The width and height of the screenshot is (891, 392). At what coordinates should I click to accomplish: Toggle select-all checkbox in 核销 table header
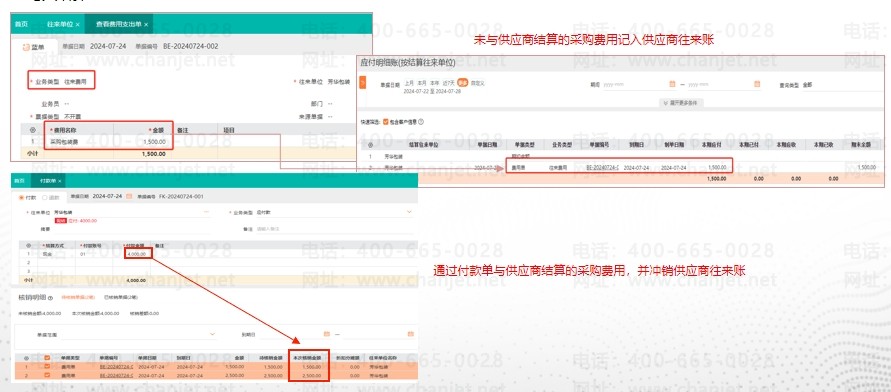[47, 358]
